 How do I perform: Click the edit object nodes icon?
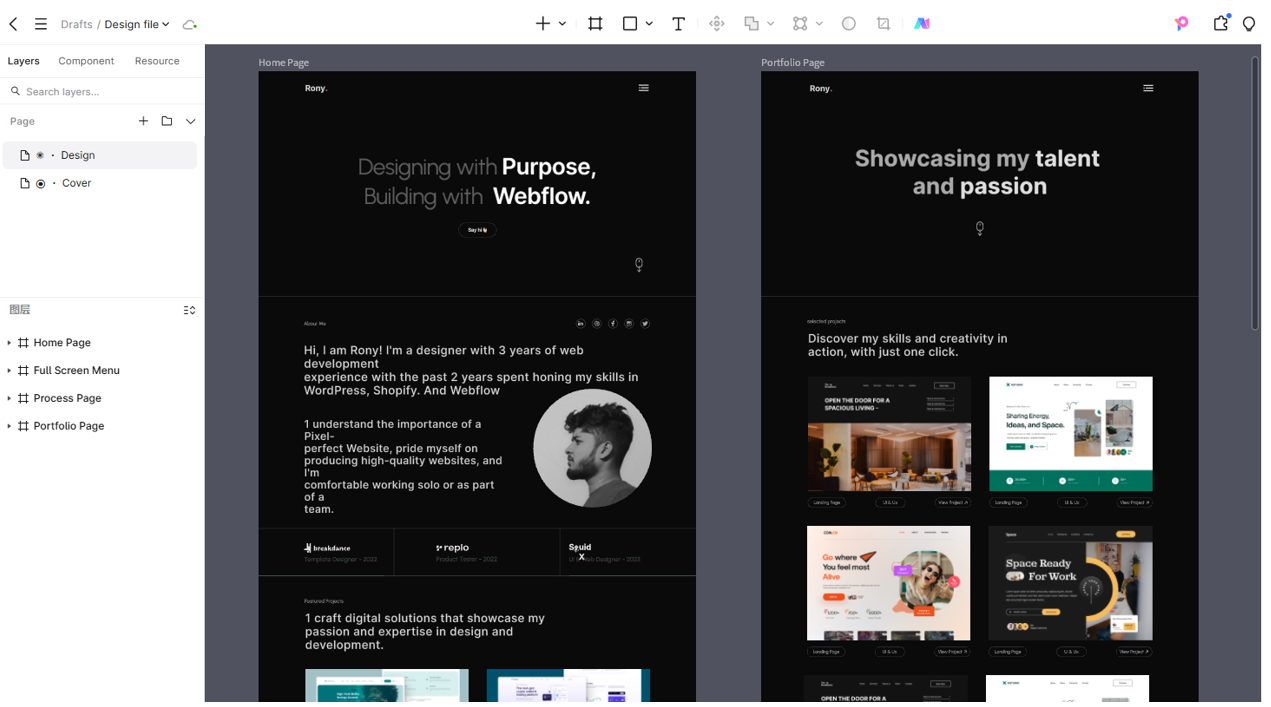(x=800, y=23)
